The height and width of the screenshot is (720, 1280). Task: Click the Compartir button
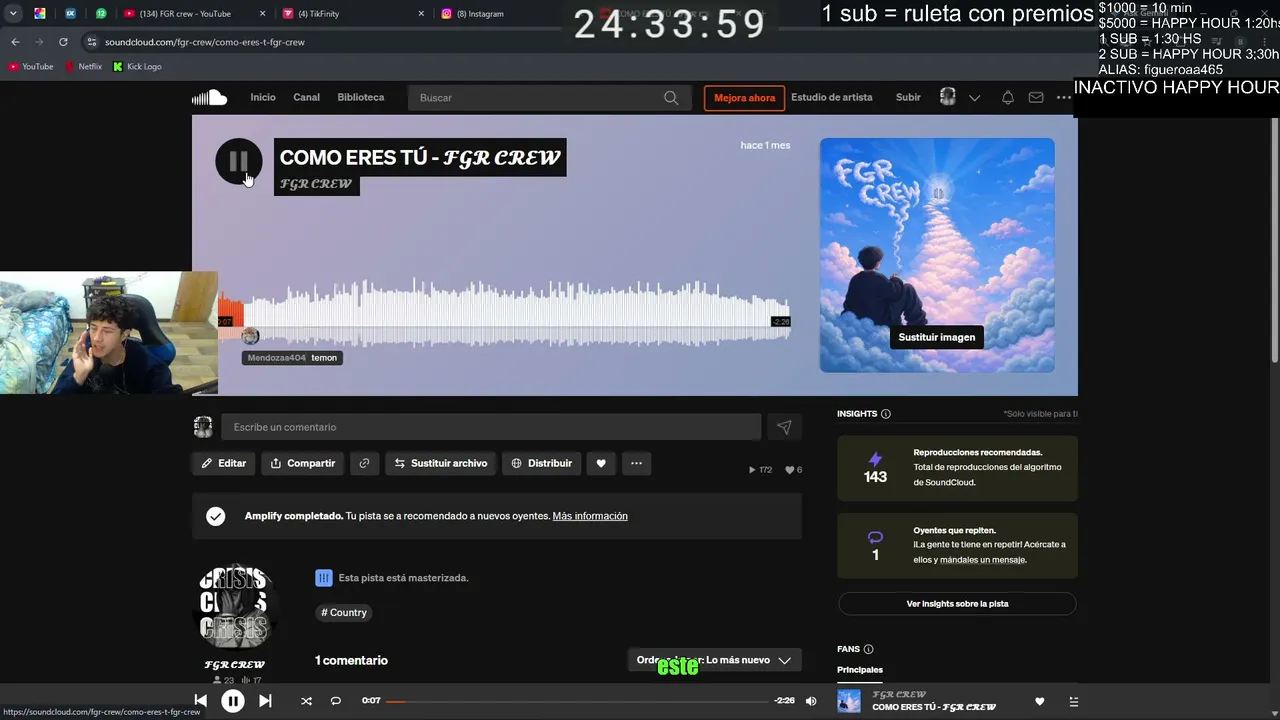pyautogui.click(x=303, y=463)
